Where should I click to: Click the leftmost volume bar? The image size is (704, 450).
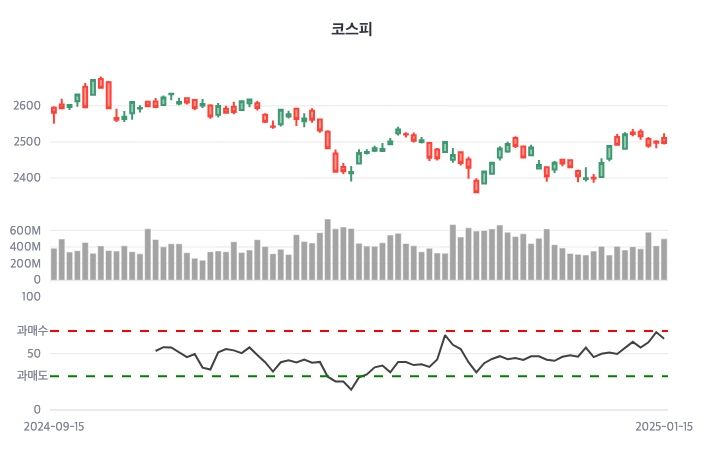(54, 264)
